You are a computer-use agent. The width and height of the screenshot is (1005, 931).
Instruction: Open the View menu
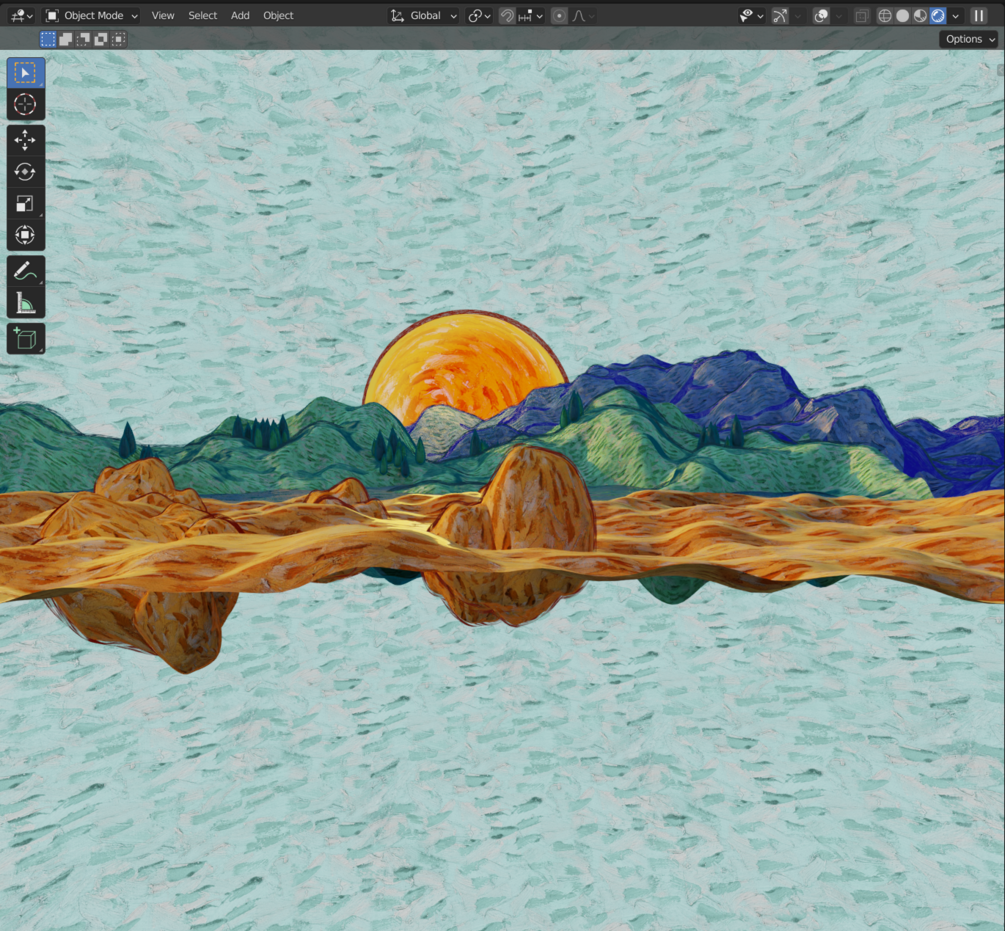click(x=163, y=15)
